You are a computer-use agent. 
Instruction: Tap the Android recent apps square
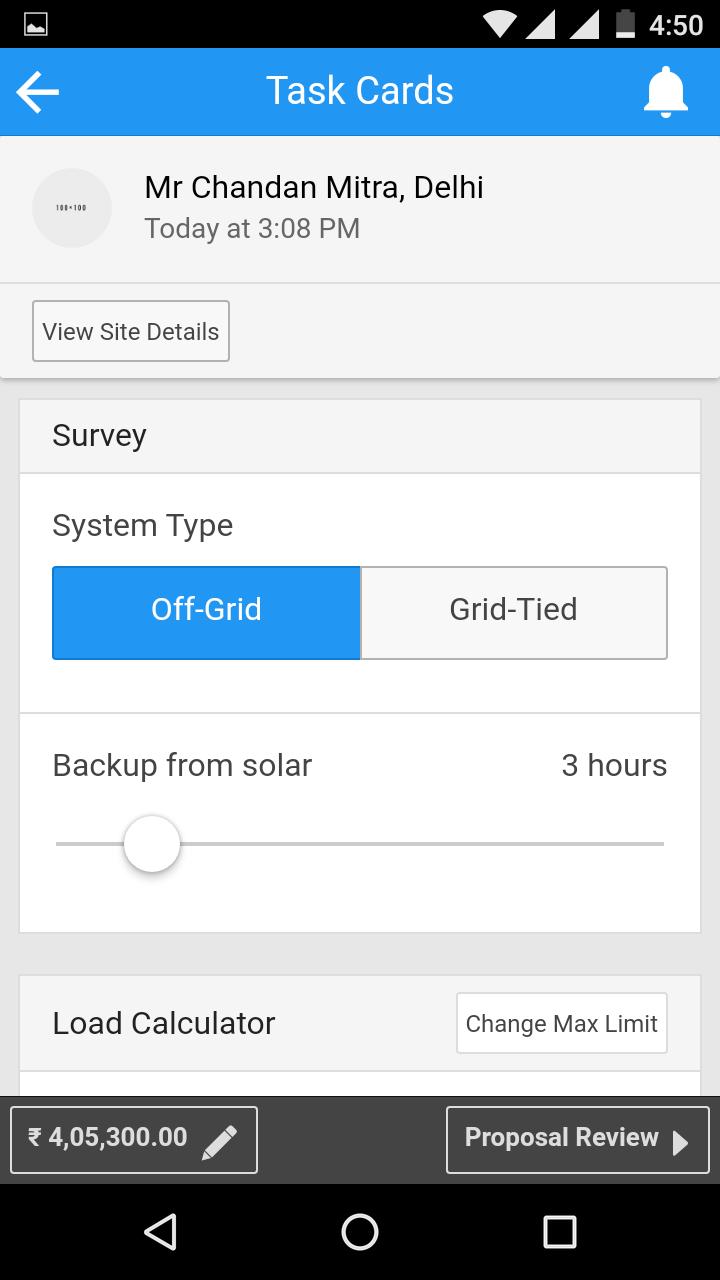[560, 1232]
